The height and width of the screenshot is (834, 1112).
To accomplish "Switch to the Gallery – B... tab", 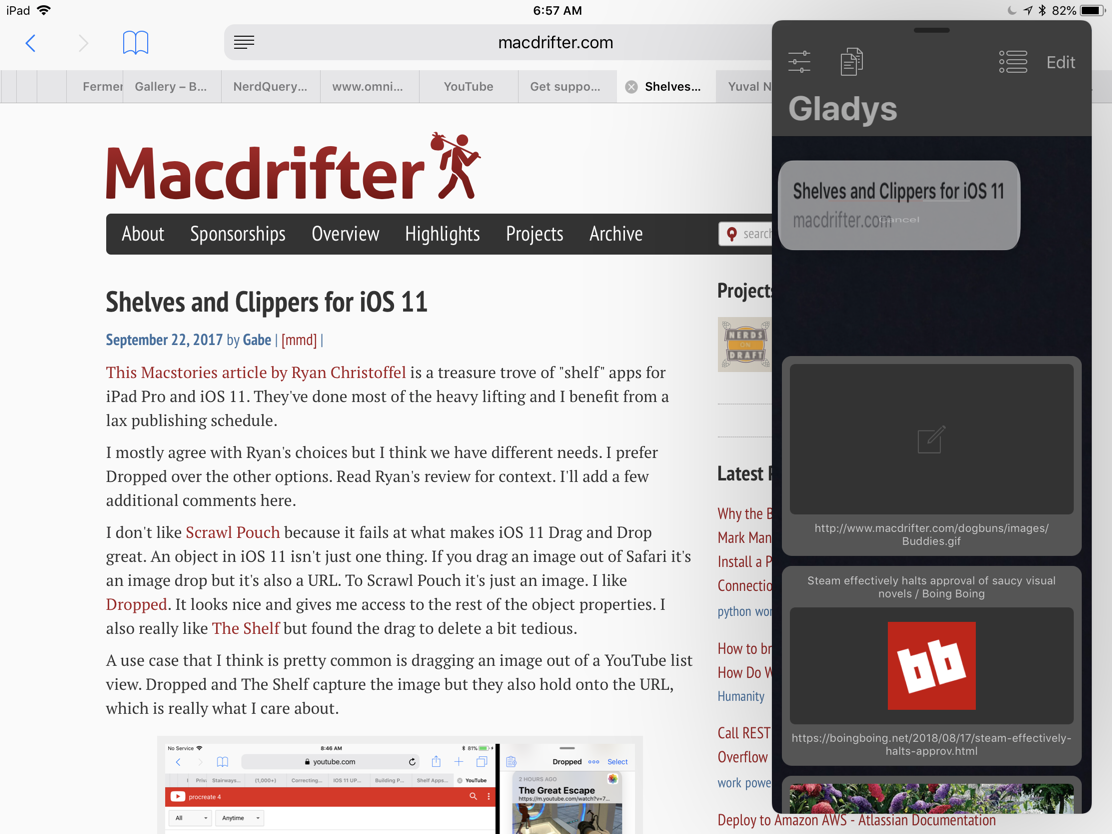I will click(171, 87).
